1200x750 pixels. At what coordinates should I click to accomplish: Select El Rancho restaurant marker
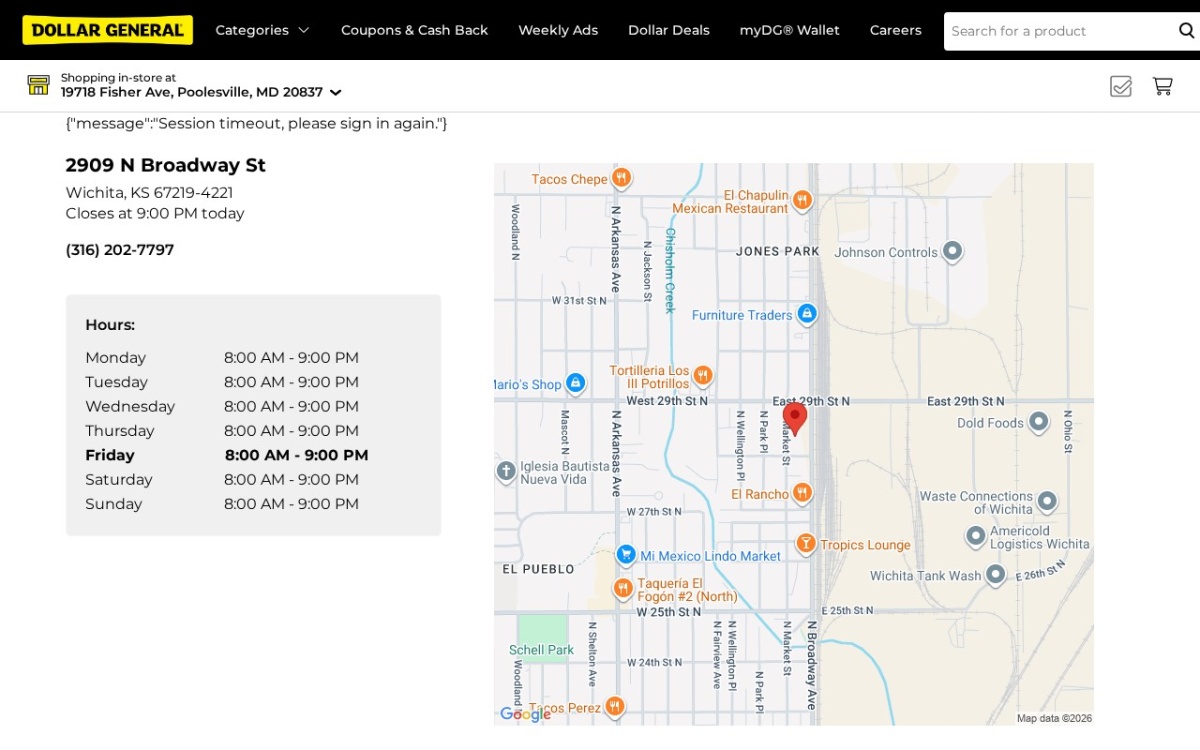pyautogui.click(x=802, y=493)
